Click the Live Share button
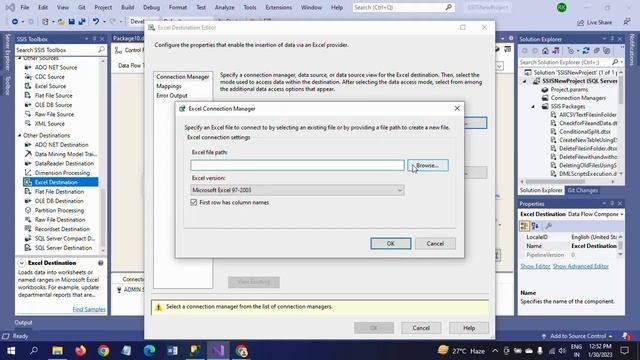640x360 pixels. point(594,22)
